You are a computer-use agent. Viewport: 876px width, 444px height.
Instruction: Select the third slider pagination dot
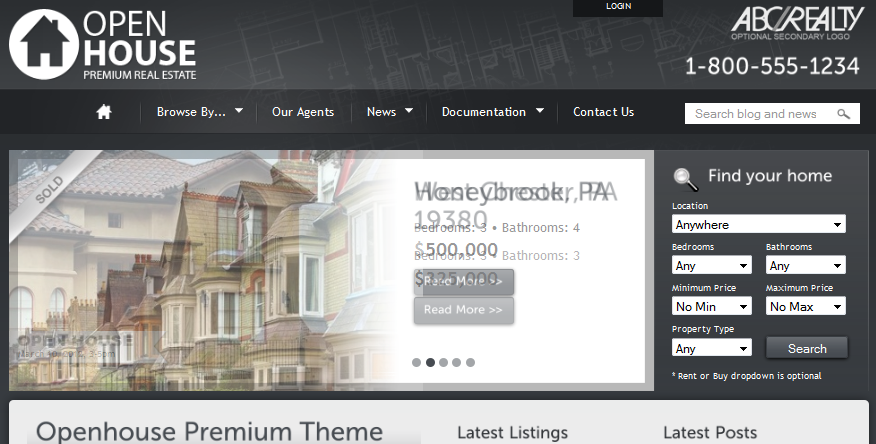[x=444, y=362]
